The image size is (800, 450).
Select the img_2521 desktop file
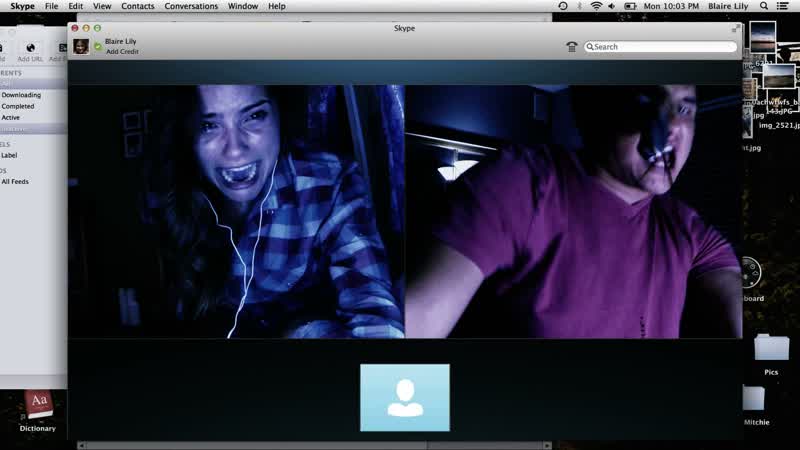point(779,126)
